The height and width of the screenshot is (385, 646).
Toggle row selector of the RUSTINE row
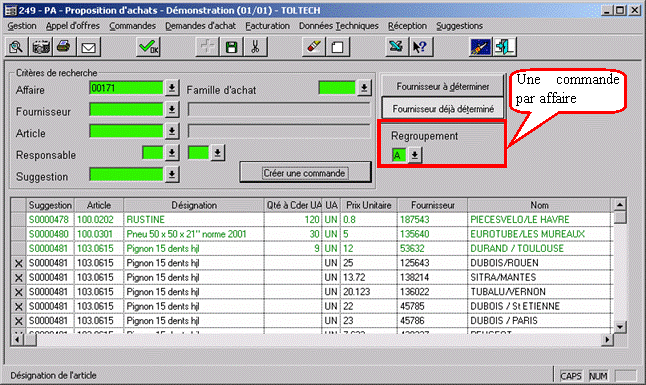tap(19, 220)
